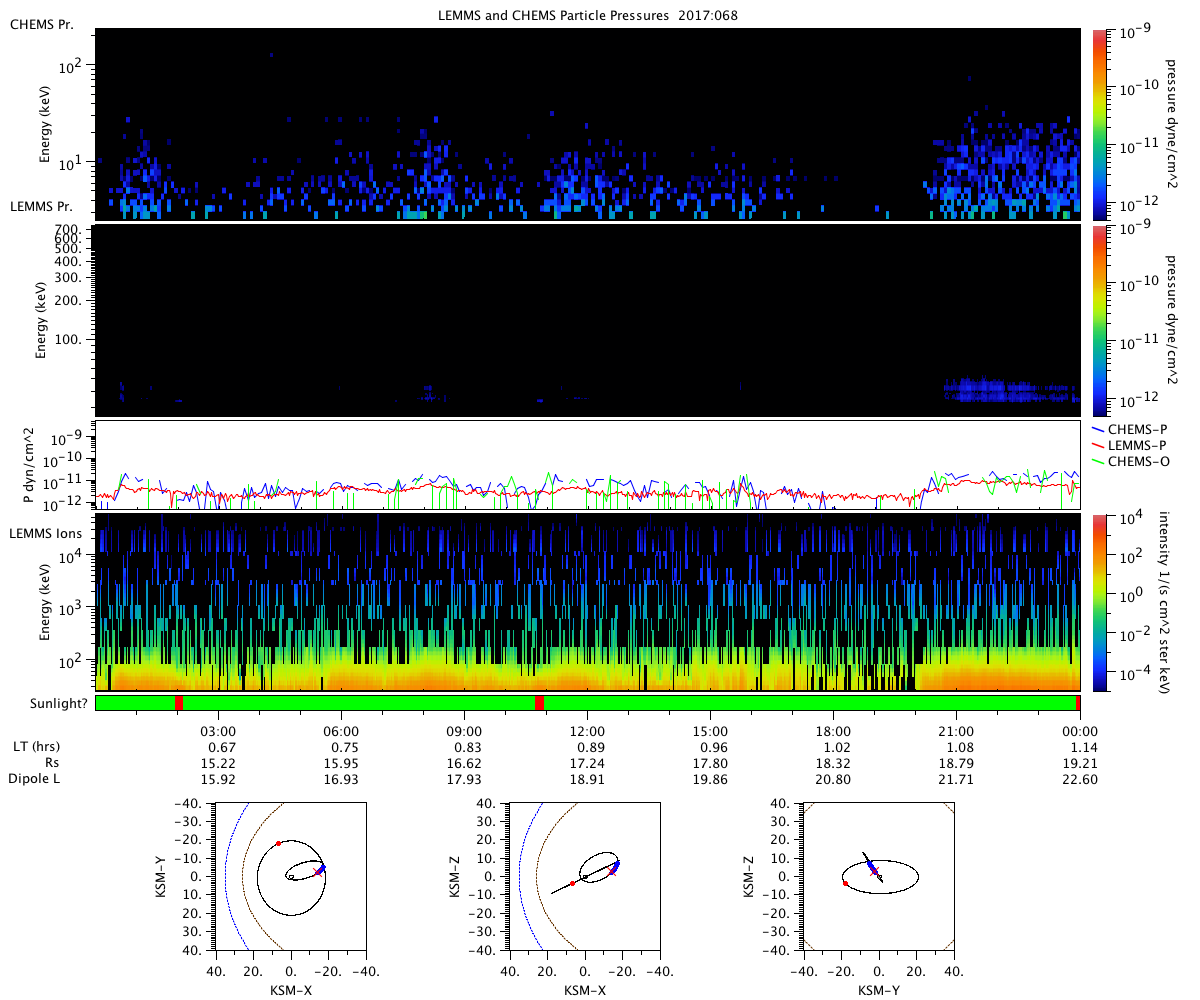This screenshot has height=1000, width=1200.
Task: Select the 21:00 time axis label
Action: [x=957, y=731]
